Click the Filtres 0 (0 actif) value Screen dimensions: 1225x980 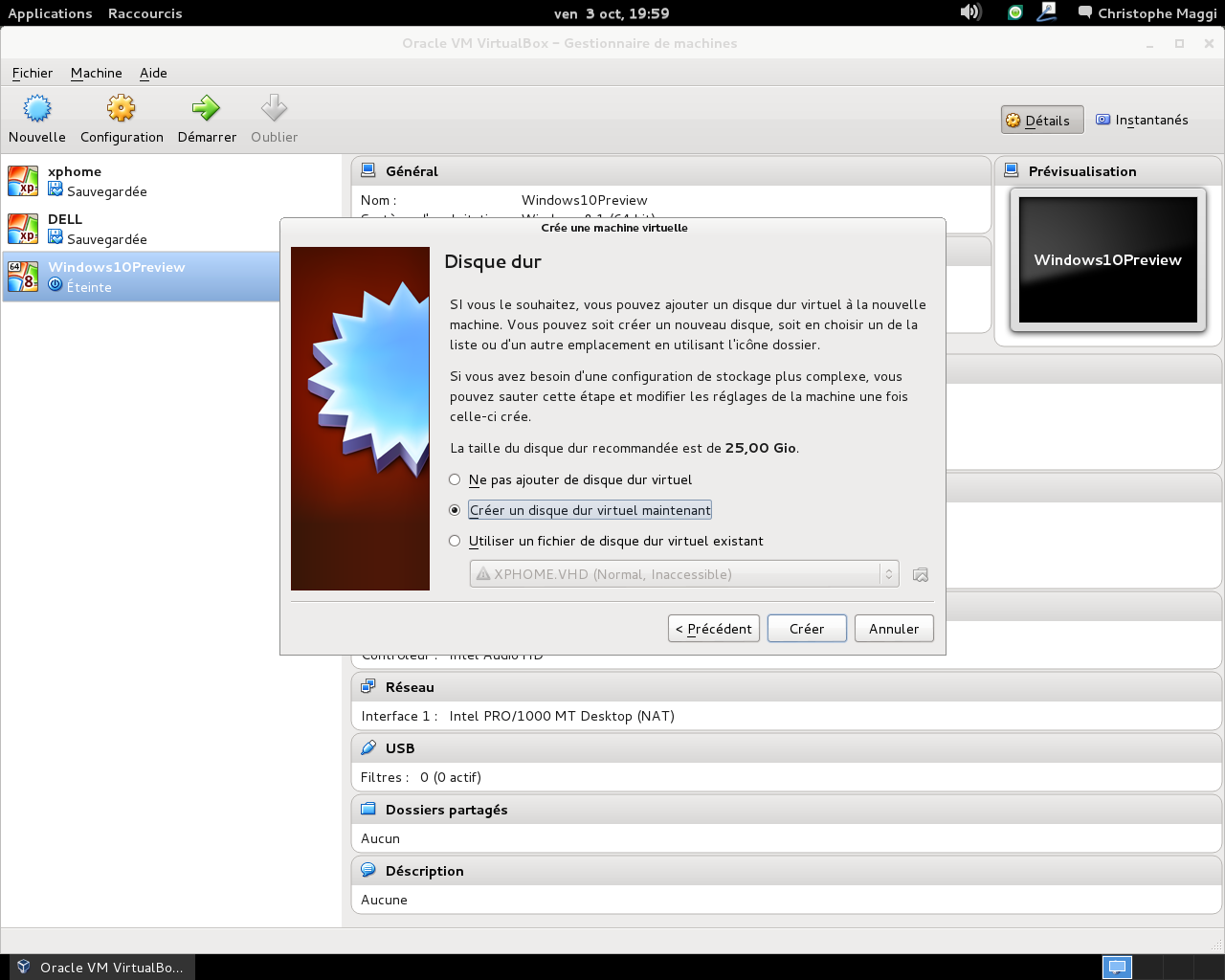pyautogui.click(x=451, y=777)
